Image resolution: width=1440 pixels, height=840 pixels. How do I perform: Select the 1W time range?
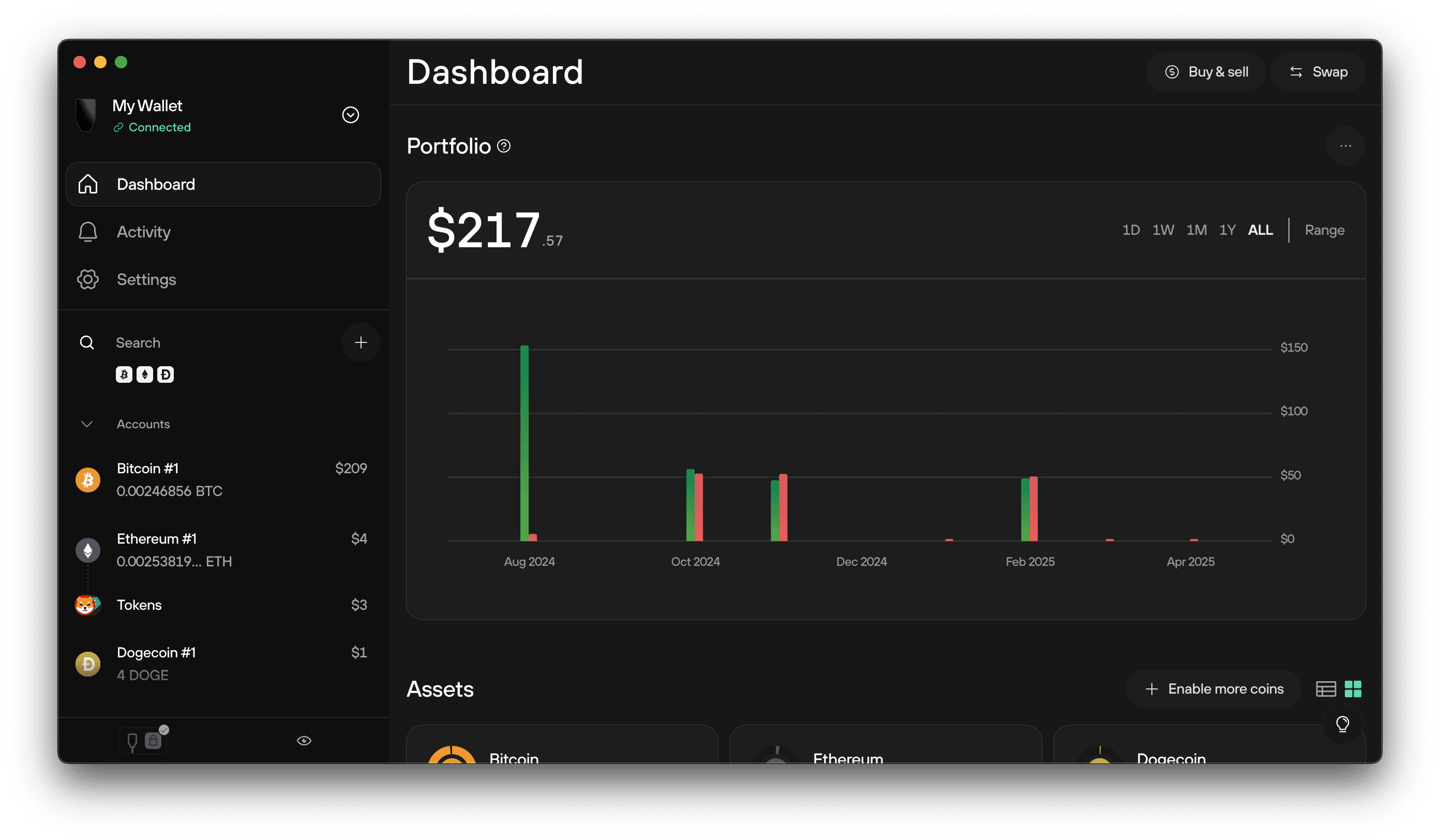click(1162, 230)
